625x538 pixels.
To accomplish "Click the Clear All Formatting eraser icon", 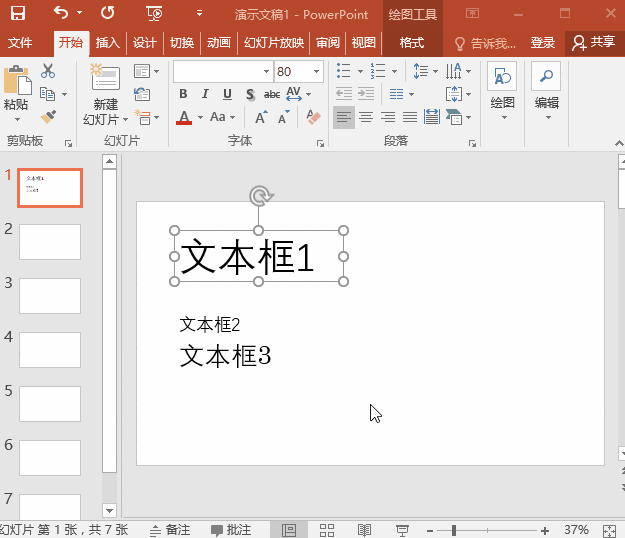I will pos(313,117).
